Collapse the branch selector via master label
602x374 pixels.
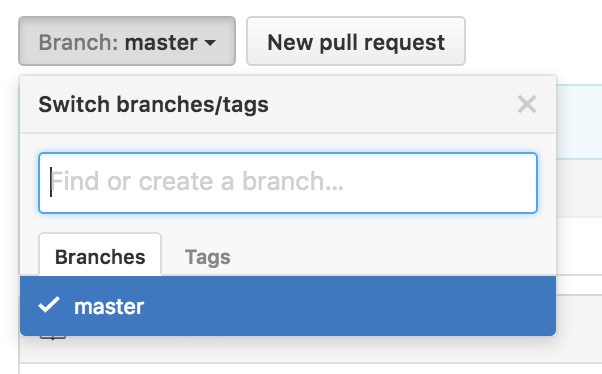[161, 42]
